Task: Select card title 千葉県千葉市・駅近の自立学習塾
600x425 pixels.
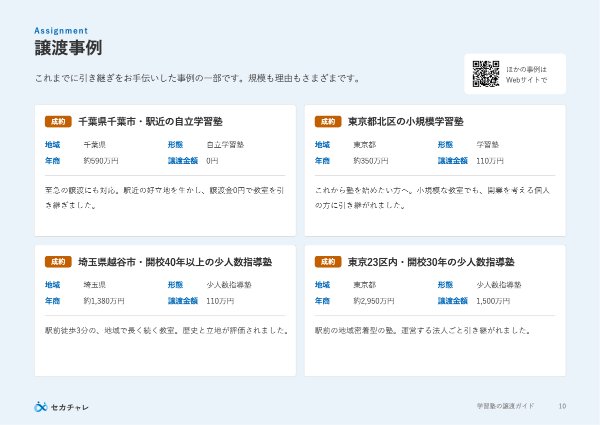Action: 150,122
